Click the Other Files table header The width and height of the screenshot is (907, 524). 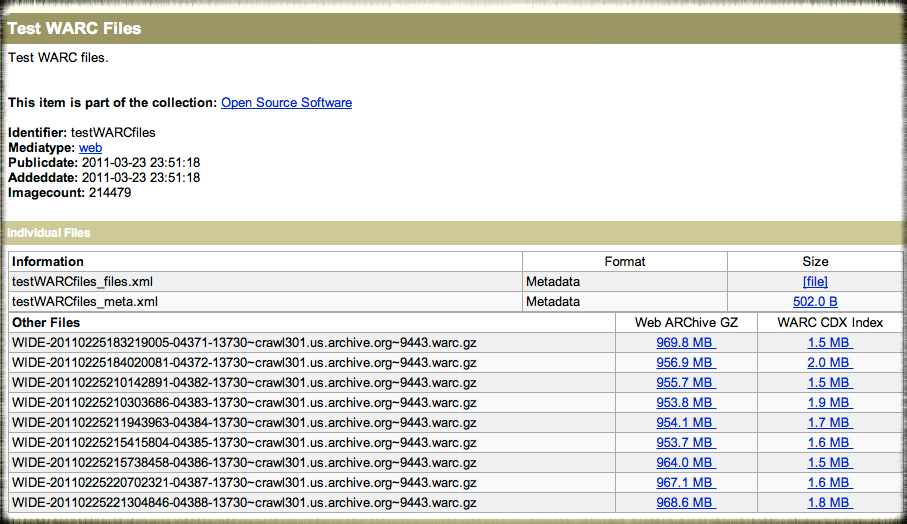(46, 322)
